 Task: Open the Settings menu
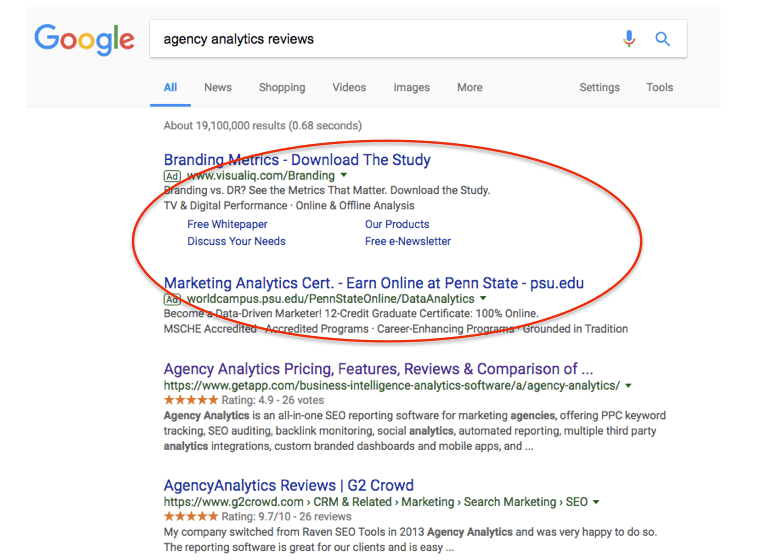(600, 88)
